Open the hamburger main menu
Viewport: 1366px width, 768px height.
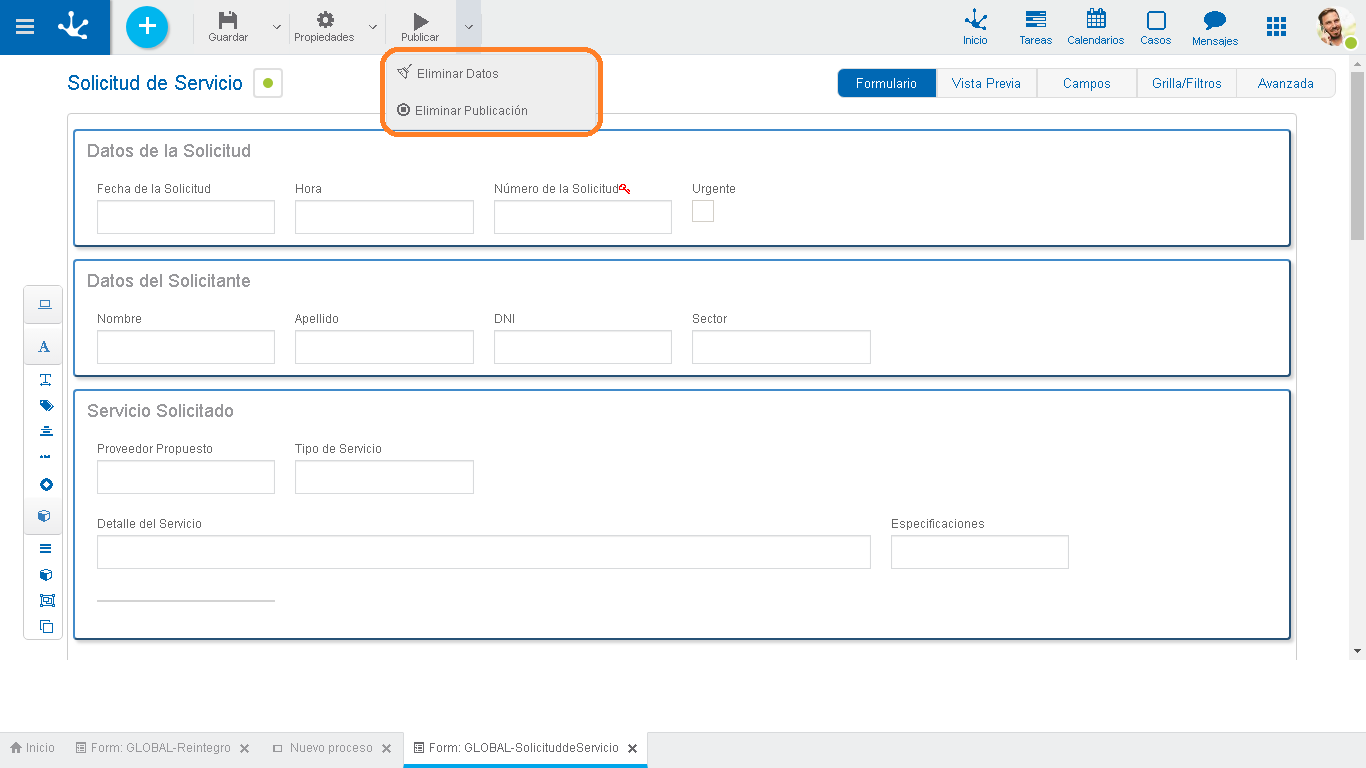25,27
